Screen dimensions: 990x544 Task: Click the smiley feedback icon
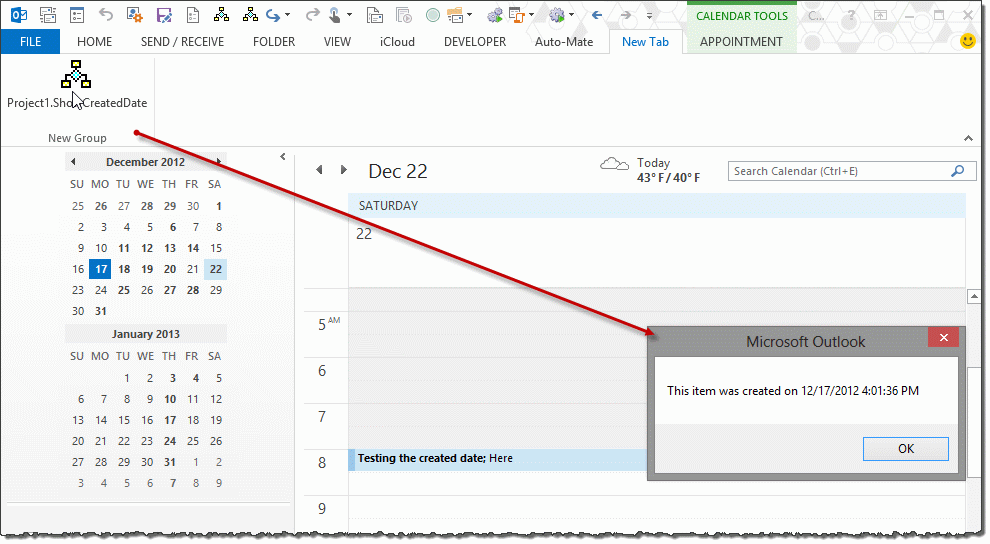point(967,42)
